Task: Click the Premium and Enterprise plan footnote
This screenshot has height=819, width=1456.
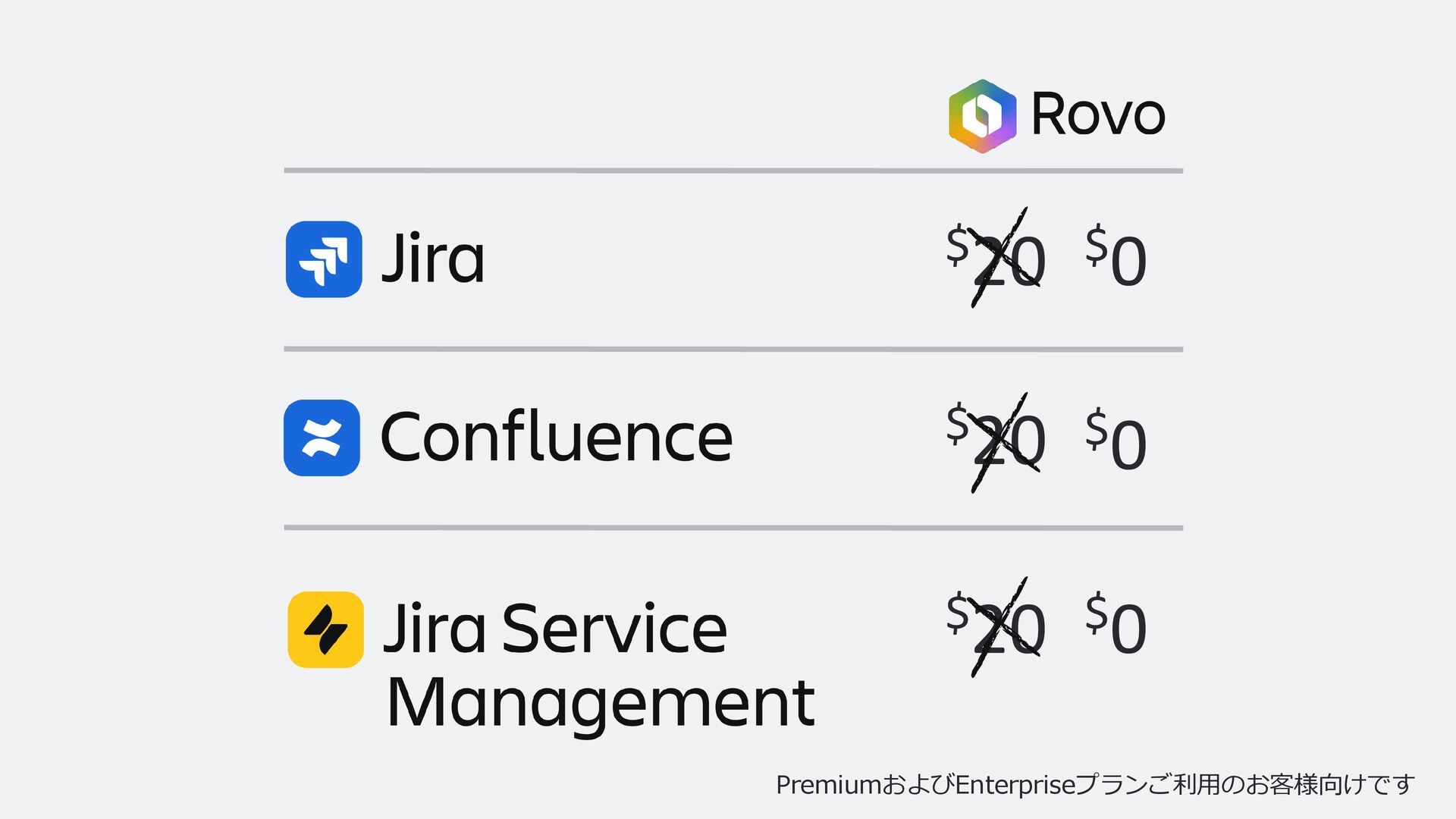Action: coord(1095,784)
